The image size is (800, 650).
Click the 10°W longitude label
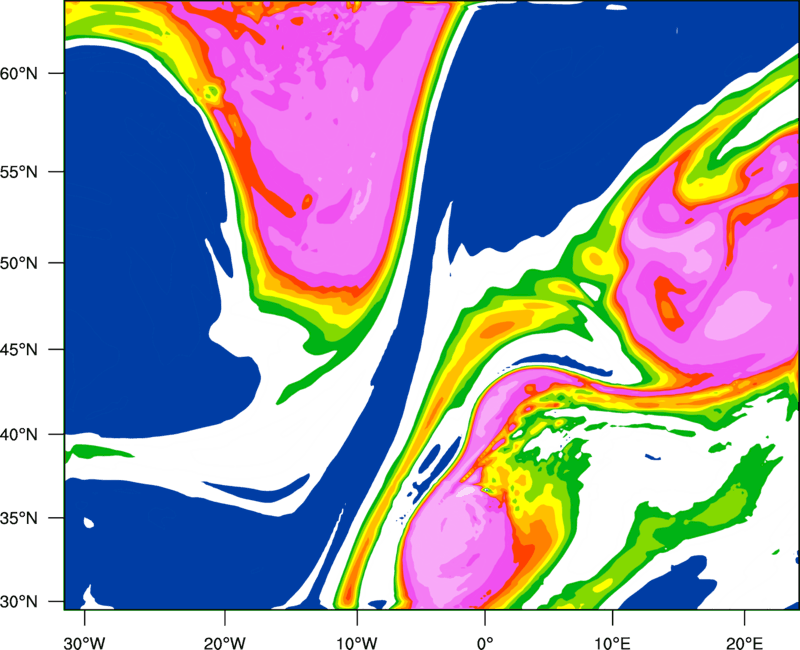point(357,643)
